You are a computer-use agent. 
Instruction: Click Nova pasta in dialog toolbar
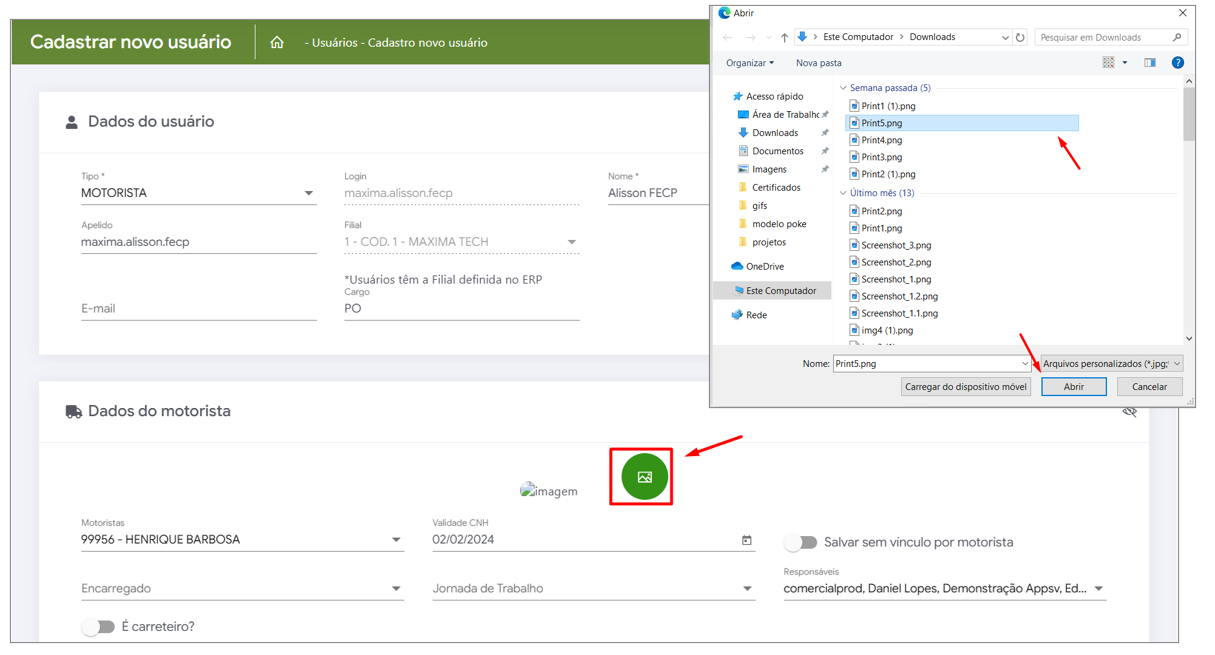818,63
